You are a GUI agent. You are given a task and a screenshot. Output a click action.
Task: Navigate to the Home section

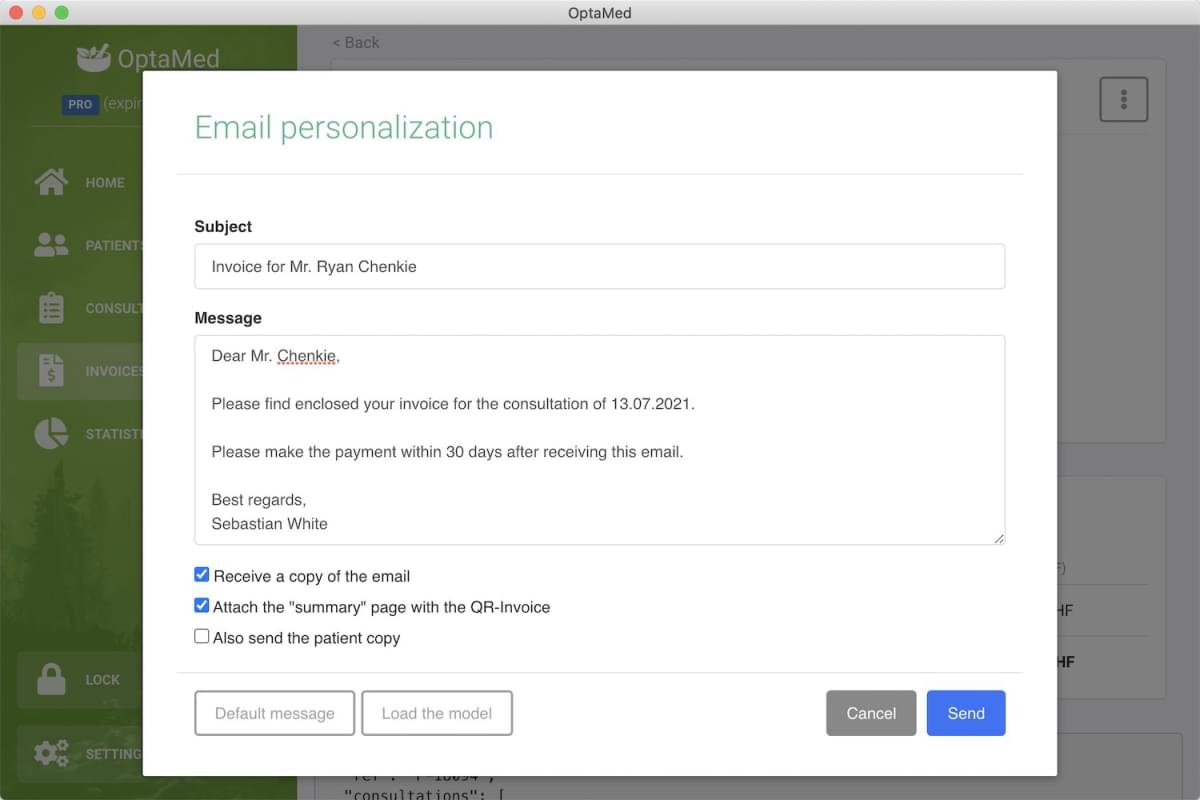105,182
